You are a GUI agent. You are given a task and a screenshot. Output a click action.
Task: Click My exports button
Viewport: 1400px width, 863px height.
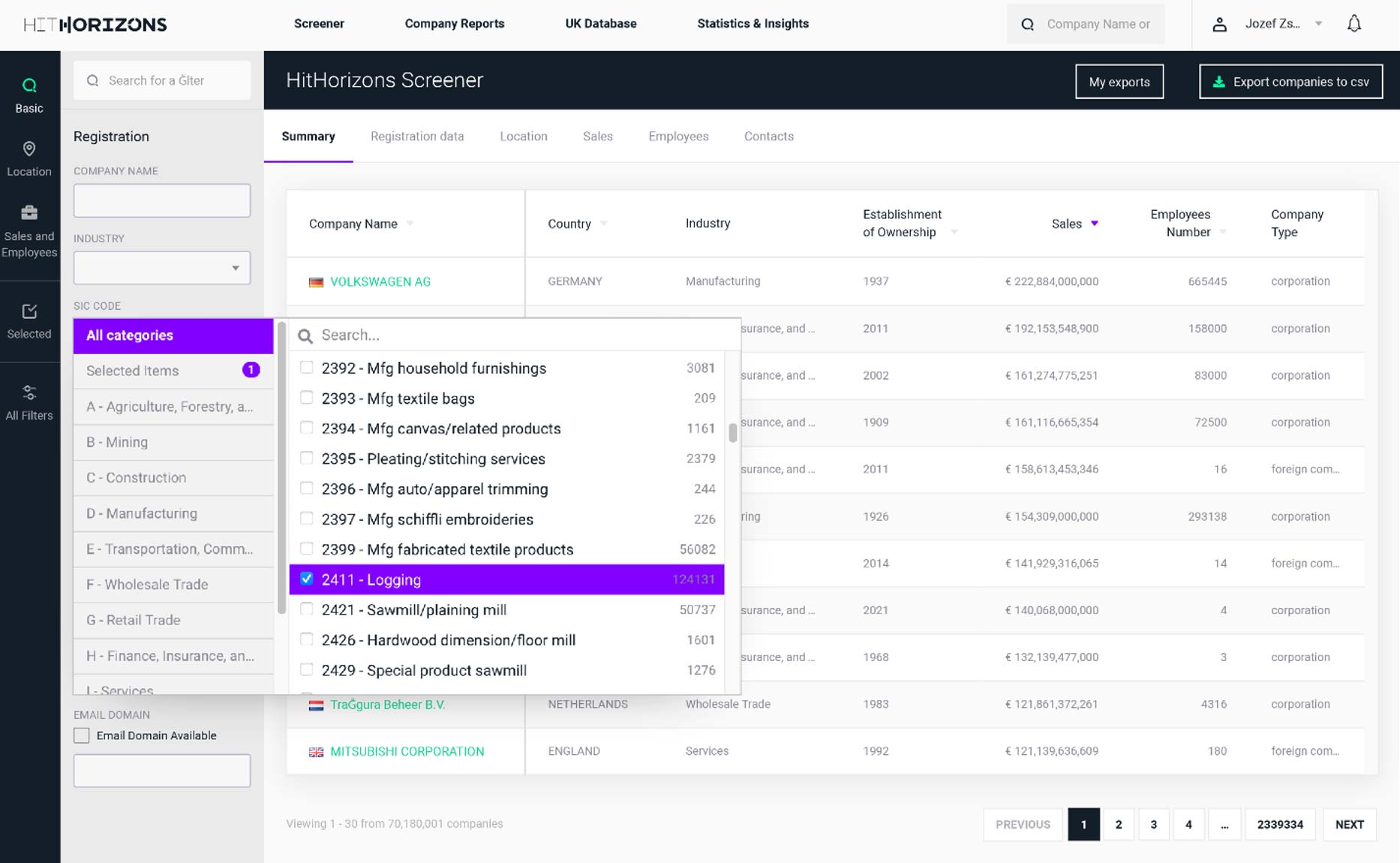click(1119, 82)
